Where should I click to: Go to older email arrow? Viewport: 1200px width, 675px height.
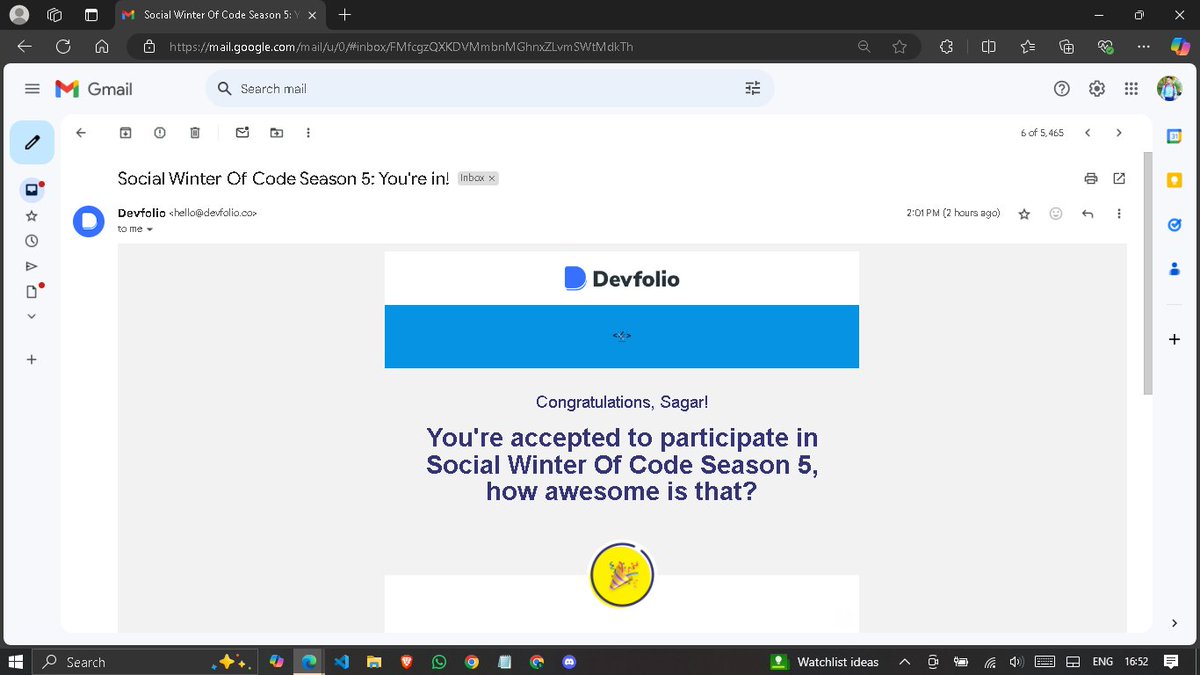click(x=1119, y=133)
